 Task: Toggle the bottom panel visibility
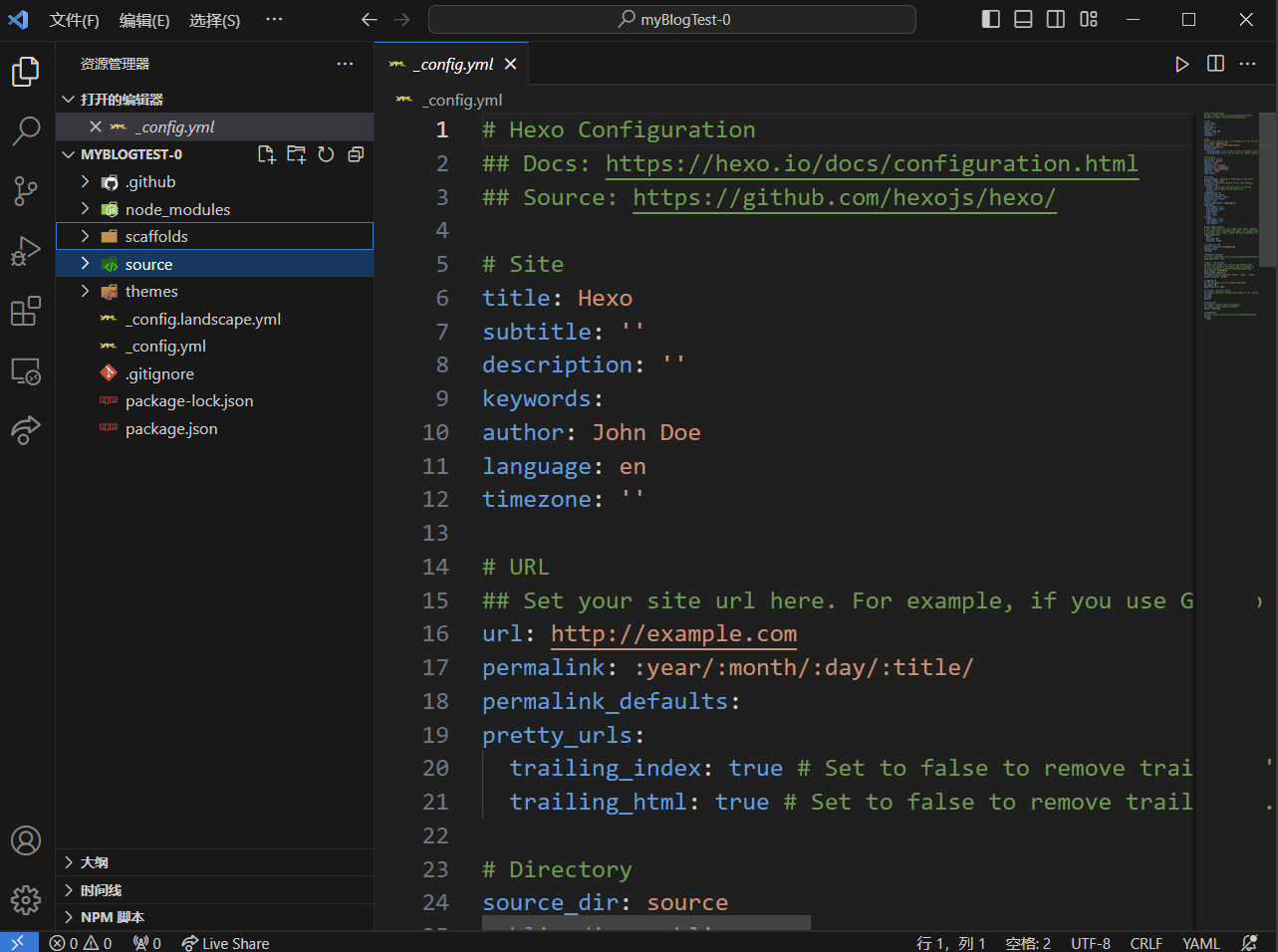click(x=1023, y=19)
